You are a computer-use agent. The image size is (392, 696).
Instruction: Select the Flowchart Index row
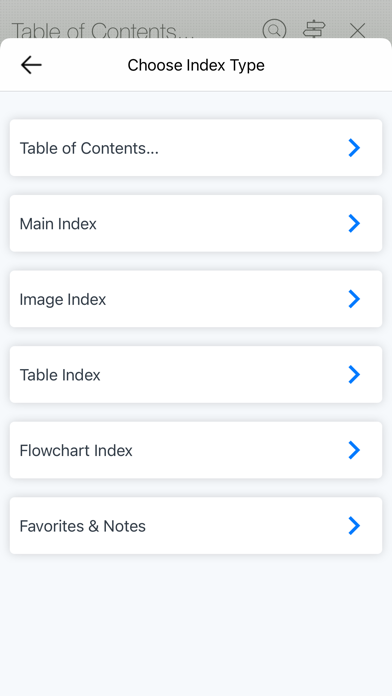pos(196,450)
